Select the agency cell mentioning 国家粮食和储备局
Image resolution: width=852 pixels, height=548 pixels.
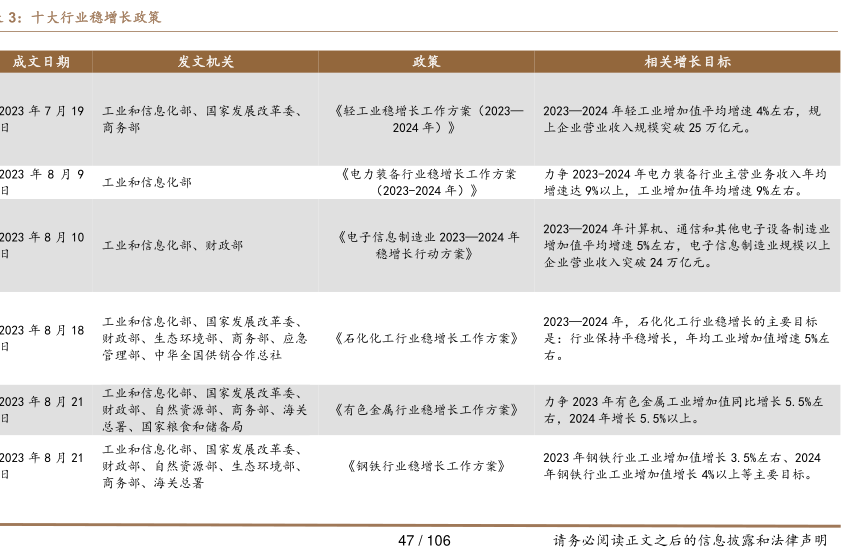click(205, 409)
